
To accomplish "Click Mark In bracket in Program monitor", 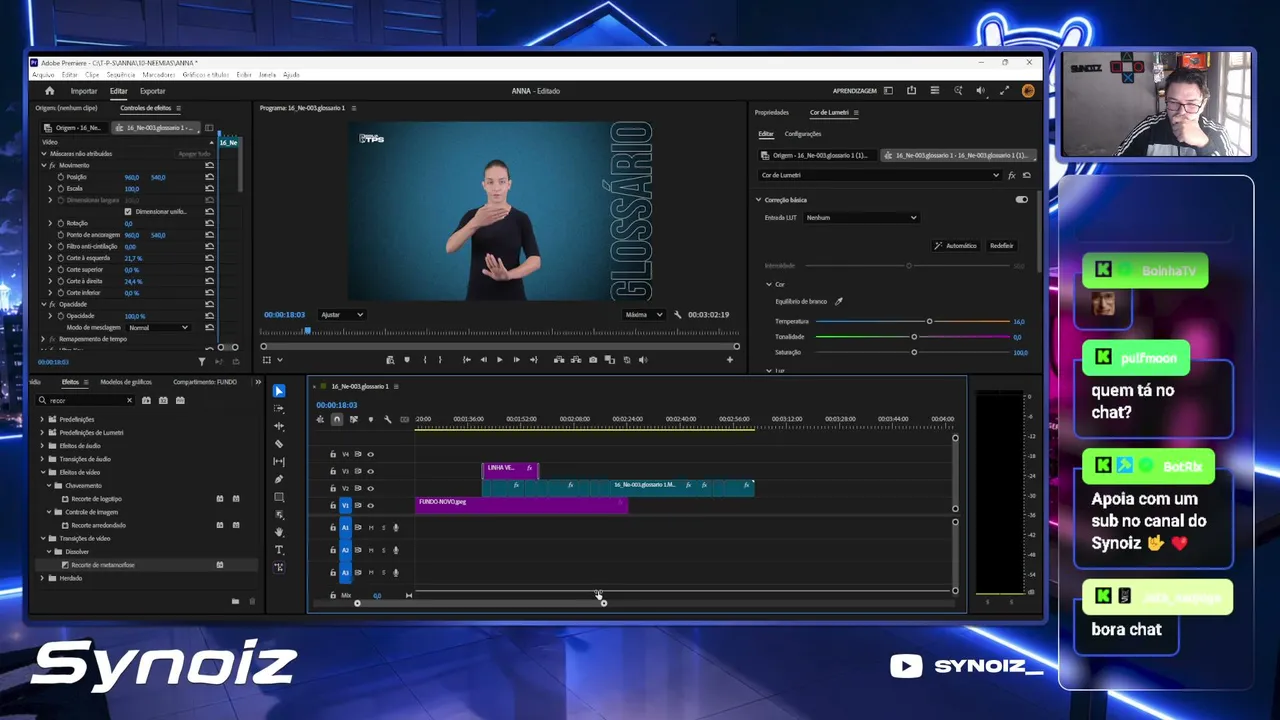I will tap(425, 360).
